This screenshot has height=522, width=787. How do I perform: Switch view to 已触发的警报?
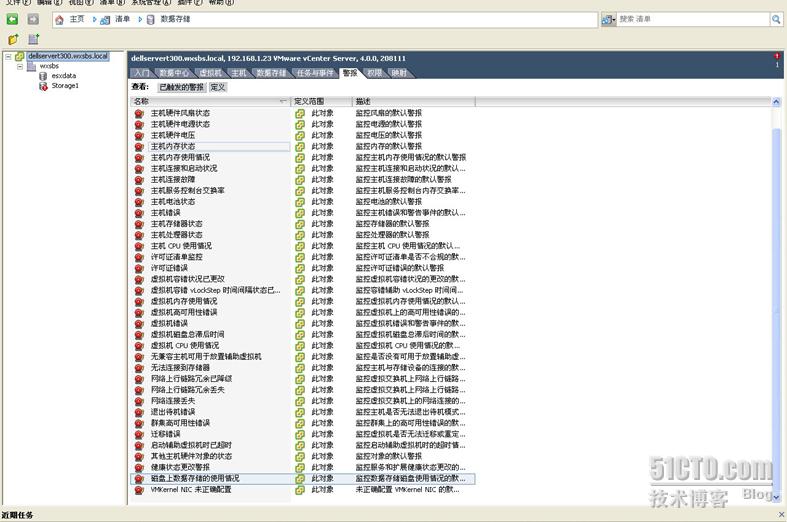tap(181, 87)
